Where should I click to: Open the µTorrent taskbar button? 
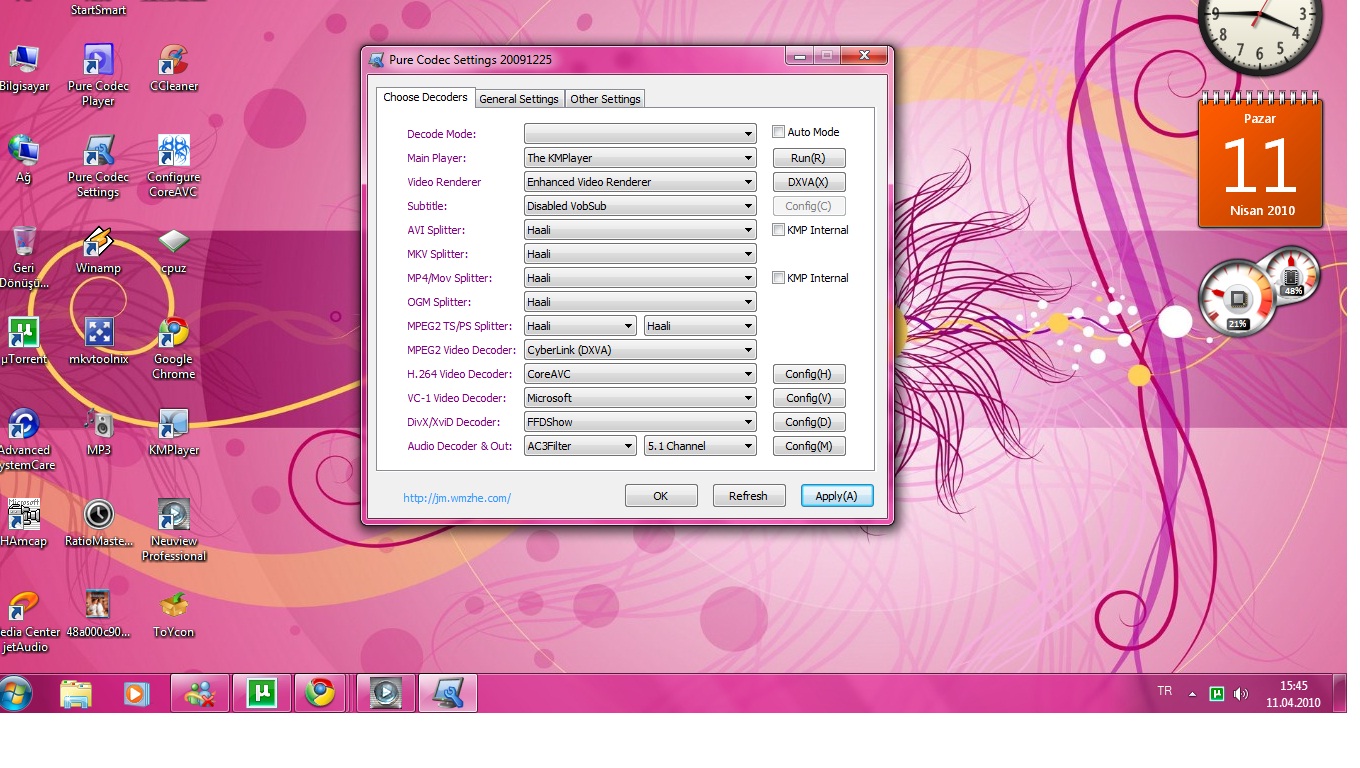click(x=262, y=693)
